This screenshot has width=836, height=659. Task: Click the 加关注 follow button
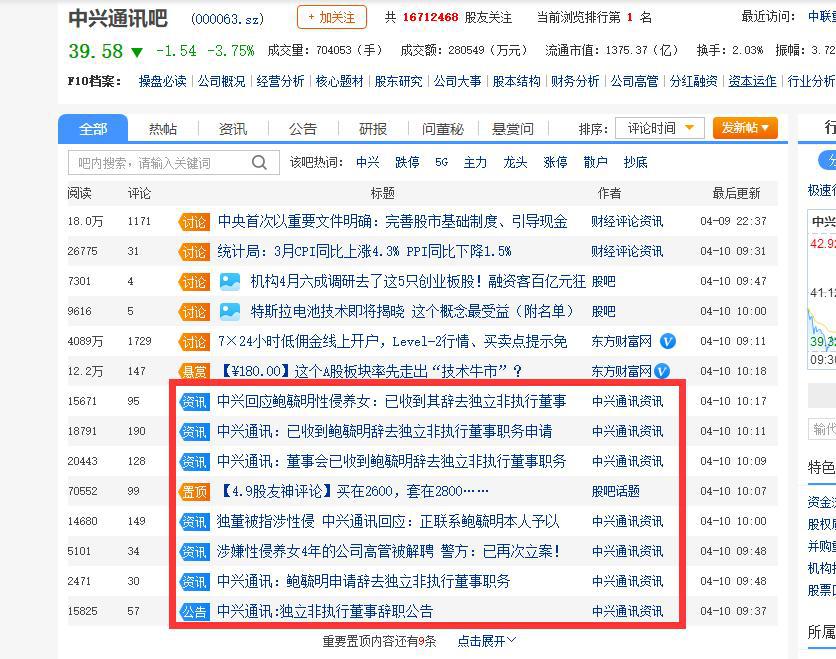tap(332, 18)
